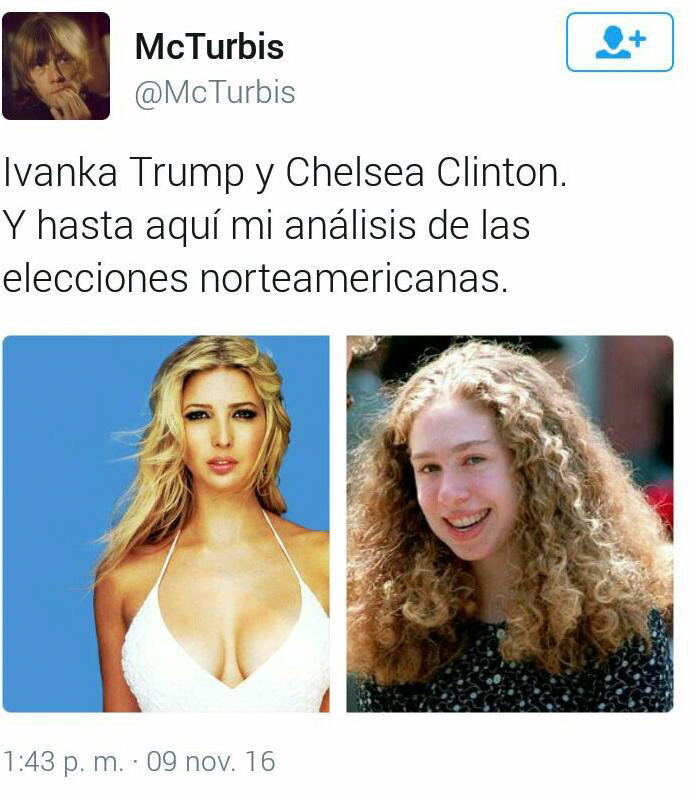Click the word 'elecciones' in tweet
Viewport: 697px width, 794px height.
(x=95, y=279)
